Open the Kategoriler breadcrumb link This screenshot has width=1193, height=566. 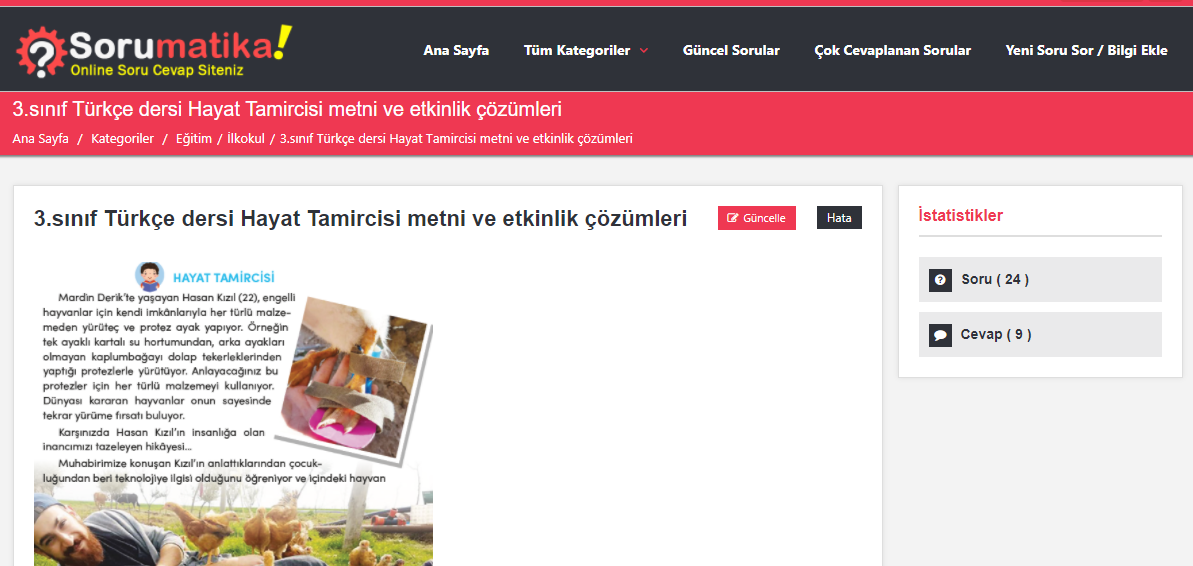click(122, 139)
